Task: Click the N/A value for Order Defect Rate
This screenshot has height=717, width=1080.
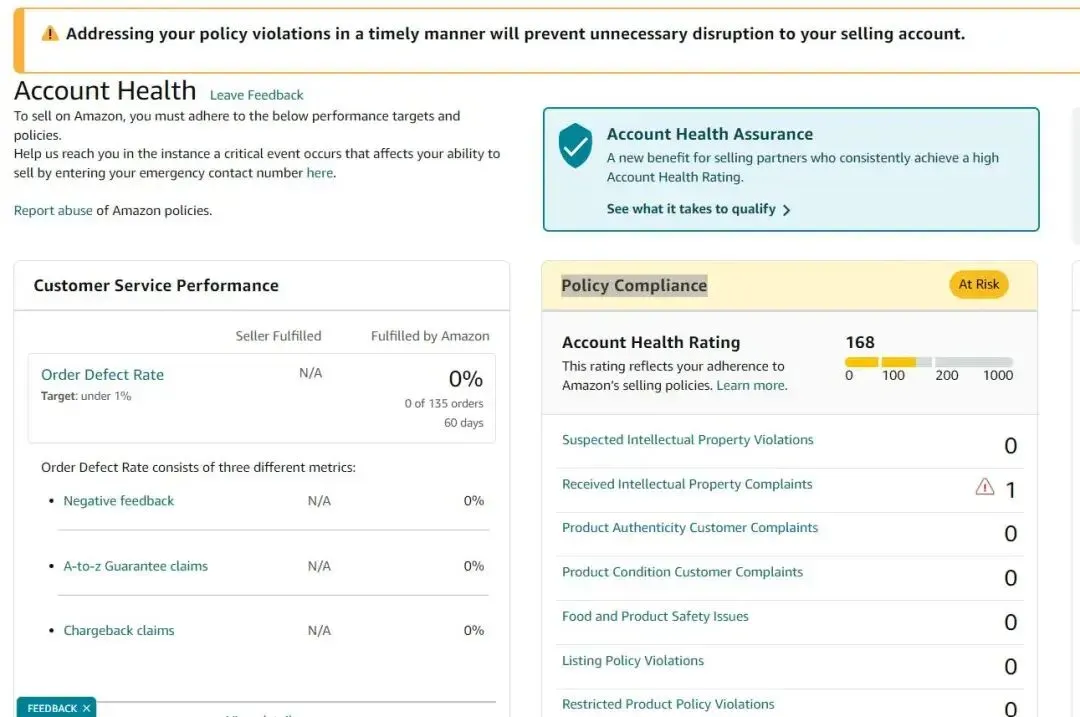Action: tap(311, 373)
